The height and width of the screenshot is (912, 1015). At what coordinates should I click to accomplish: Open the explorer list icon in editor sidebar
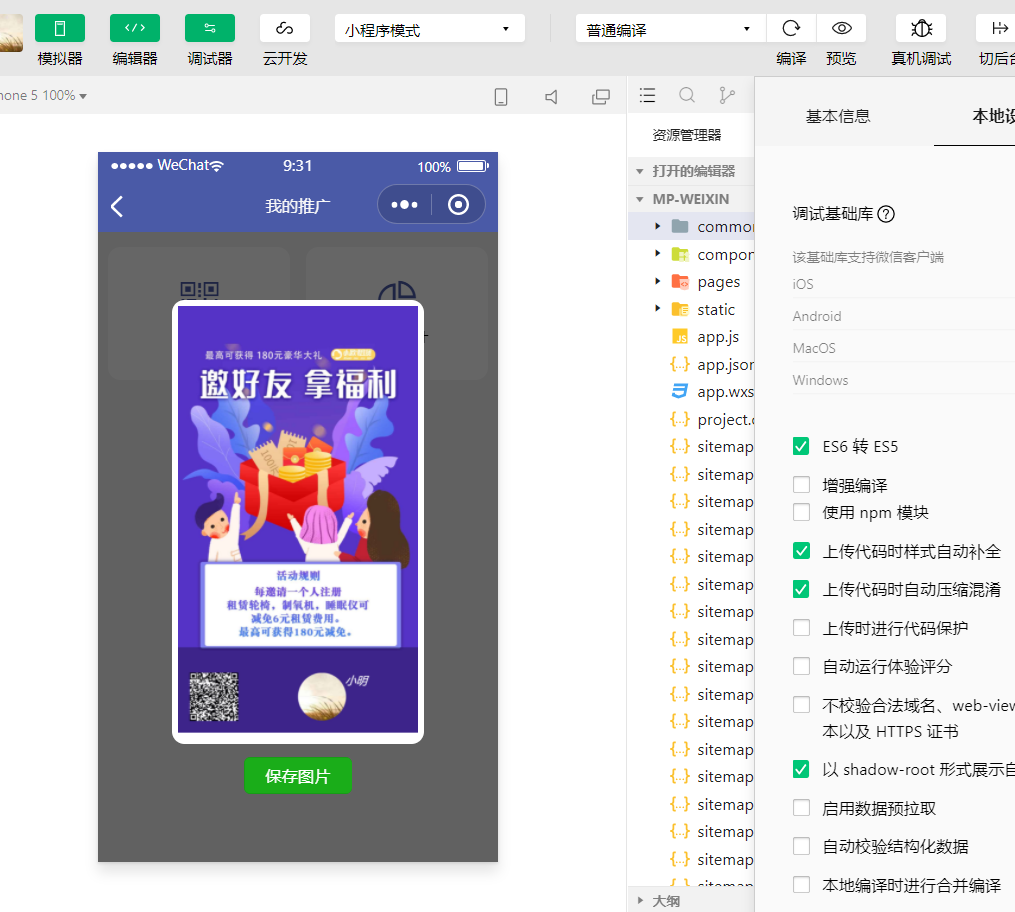647,96
